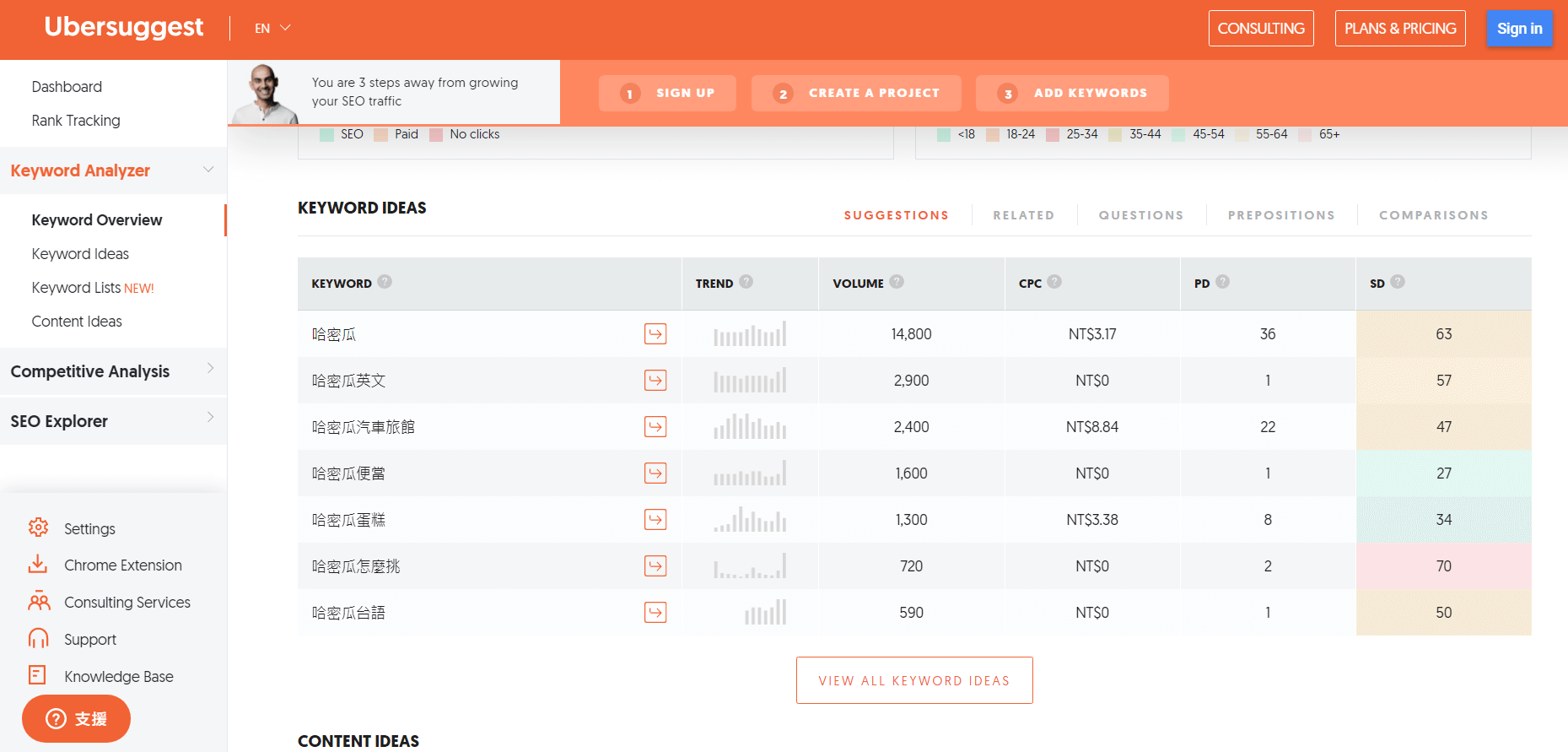Image resolution: width=1568 pixels, height=752 pixels.
Task: Click the keyword 哈密瓜汽車旅館
Action: pyautogui.click(x=364, y=427)
